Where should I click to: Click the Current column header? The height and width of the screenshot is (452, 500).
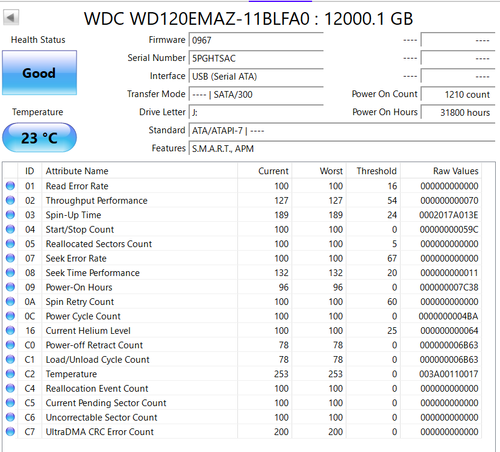point(265,171)
